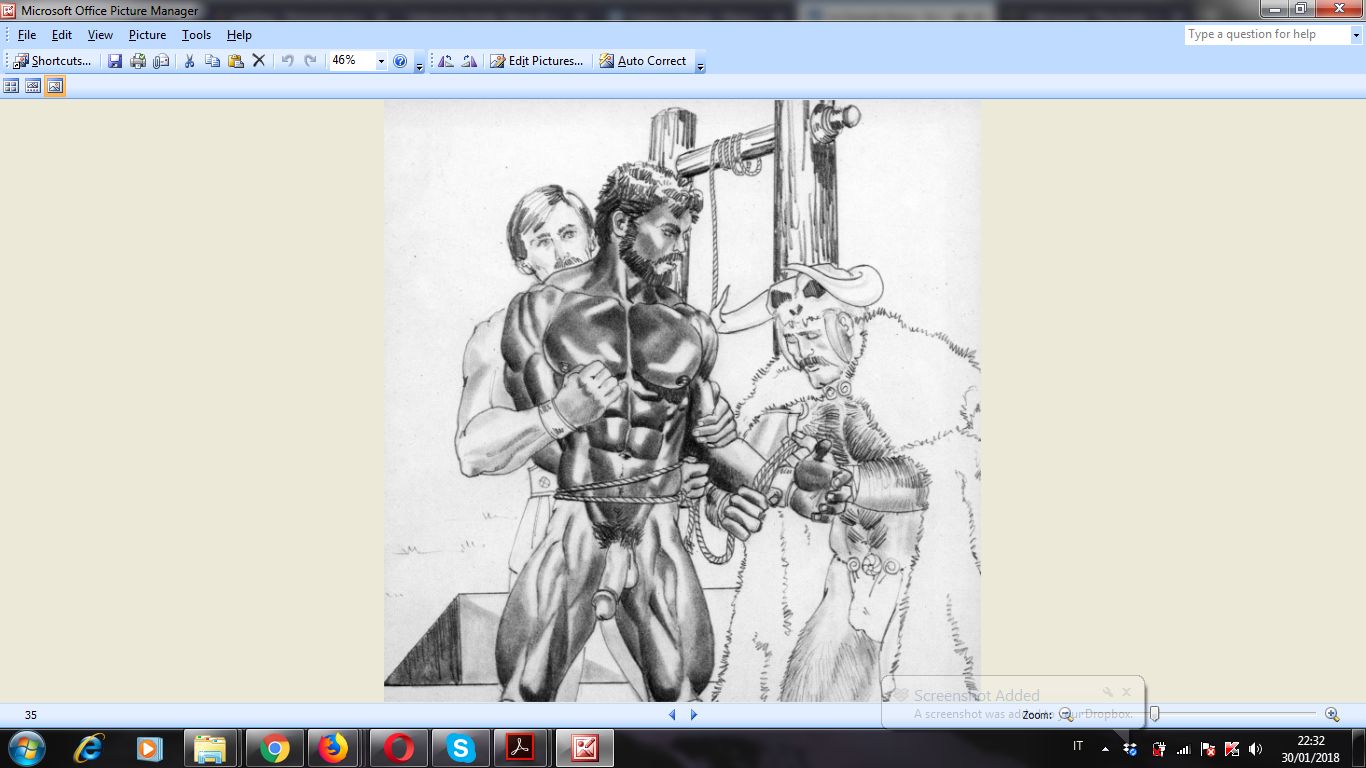
Task: Click the Copy icon in toolbar
Action: [x=212, y=61]
